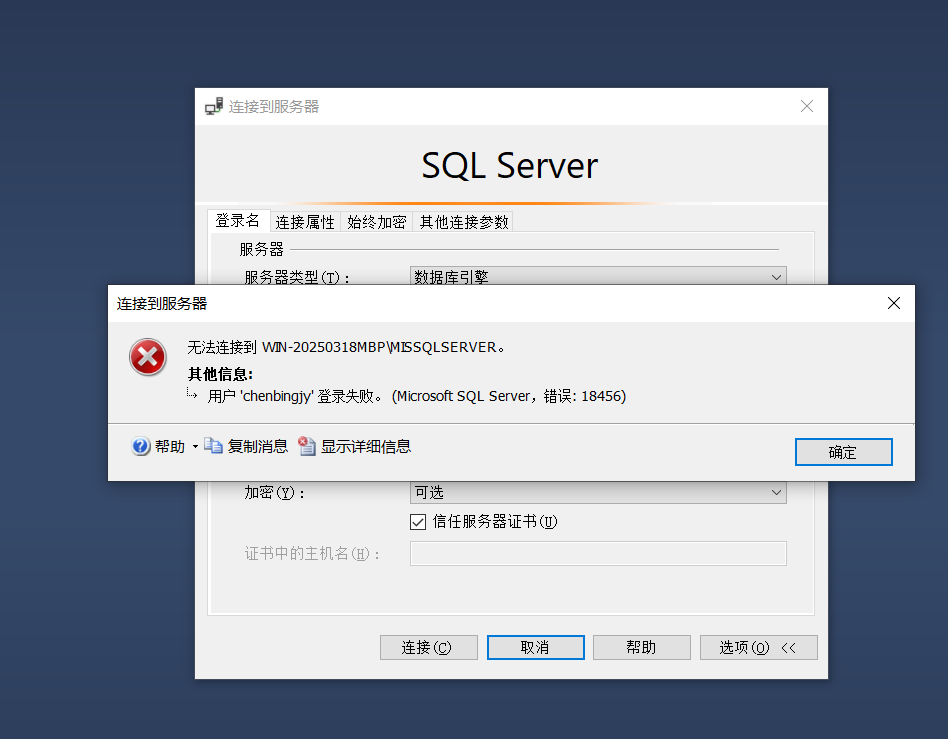
Task: Click the 帮助 button in Connect window
Action: [641, 648]
